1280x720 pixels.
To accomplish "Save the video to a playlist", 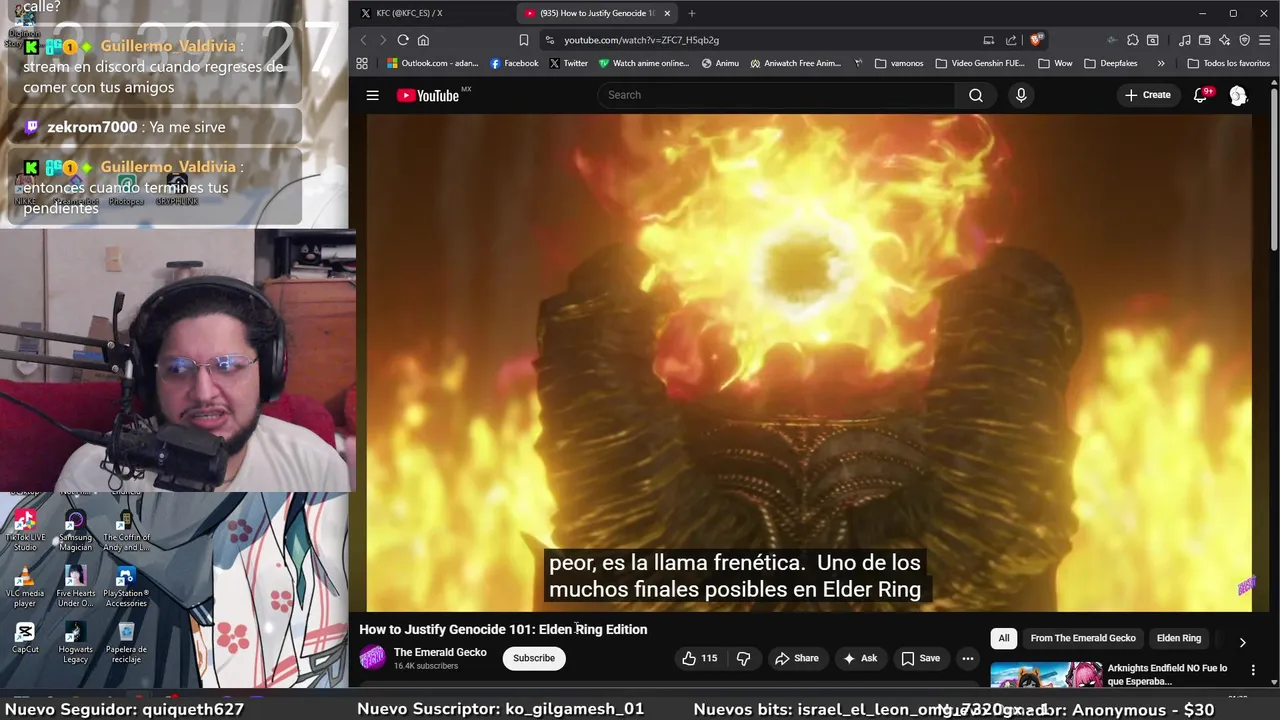I will tap(921, 658).
